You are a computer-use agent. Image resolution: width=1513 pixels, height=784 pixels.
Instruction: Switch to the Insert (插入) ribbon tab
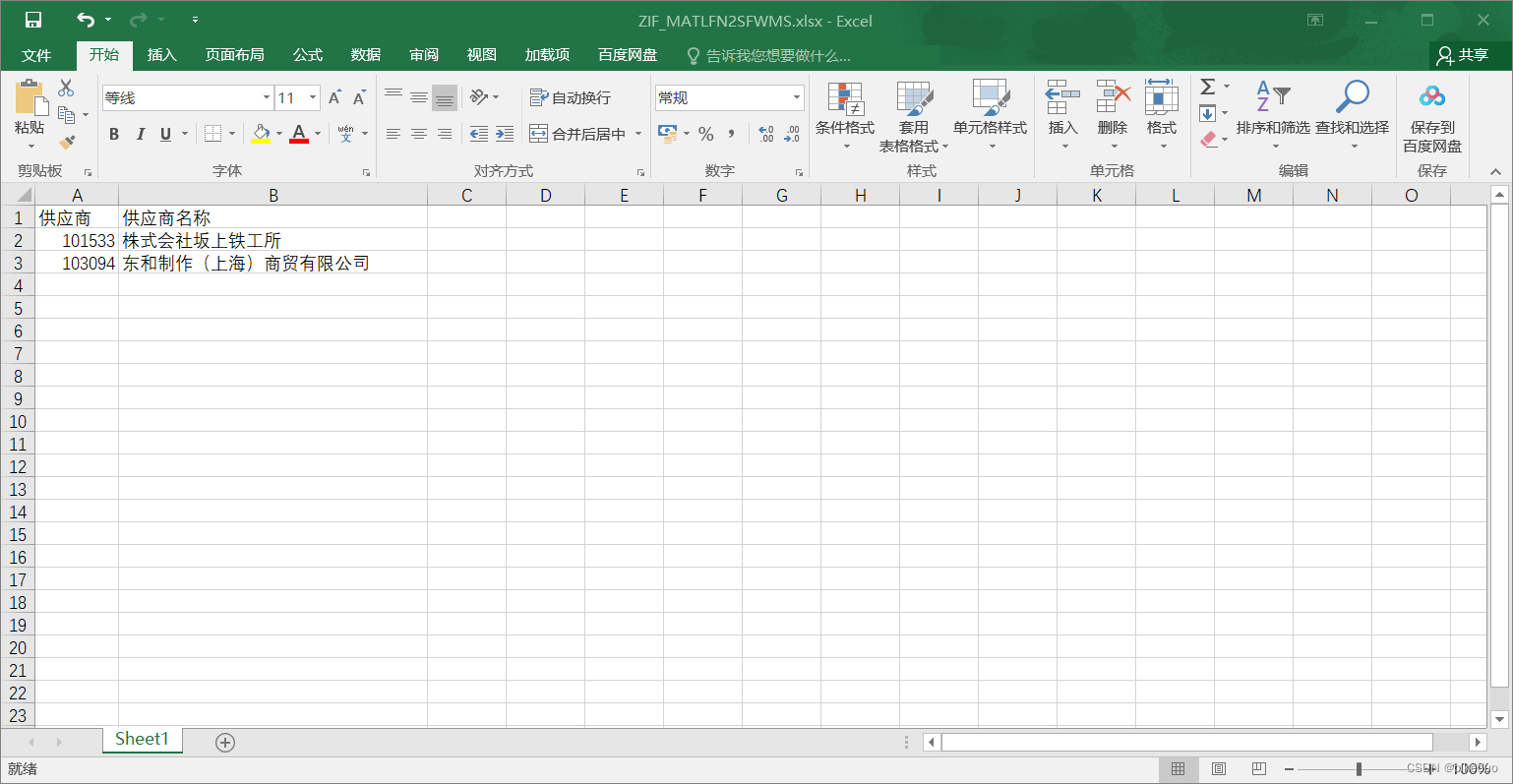coord(162,55)
